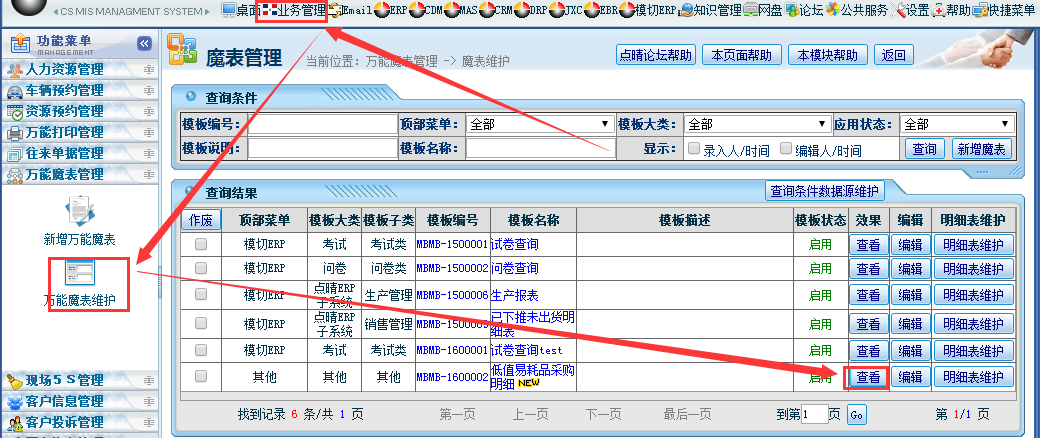Click the 新增魔表 button
Image resolution: width=1040 pixels, height=438 pixels.
tap(981, 149)
